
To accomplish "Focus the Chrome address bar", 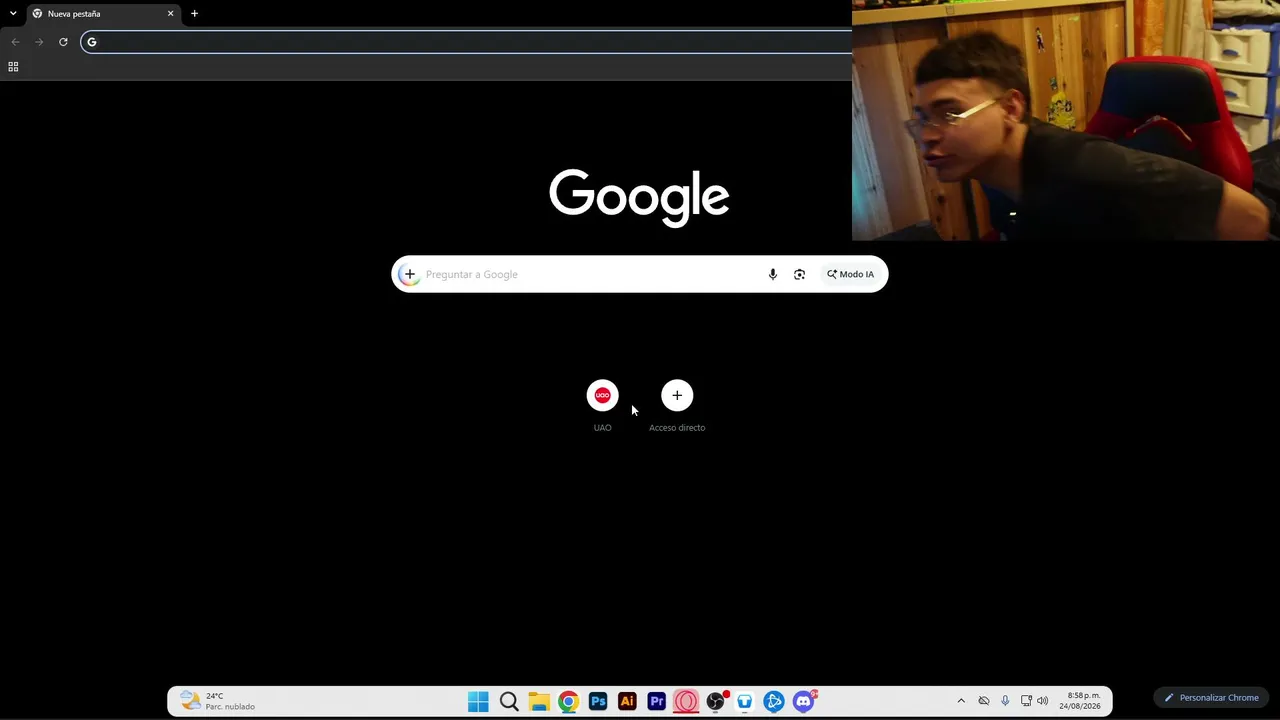I will click(x=466, y=42).
